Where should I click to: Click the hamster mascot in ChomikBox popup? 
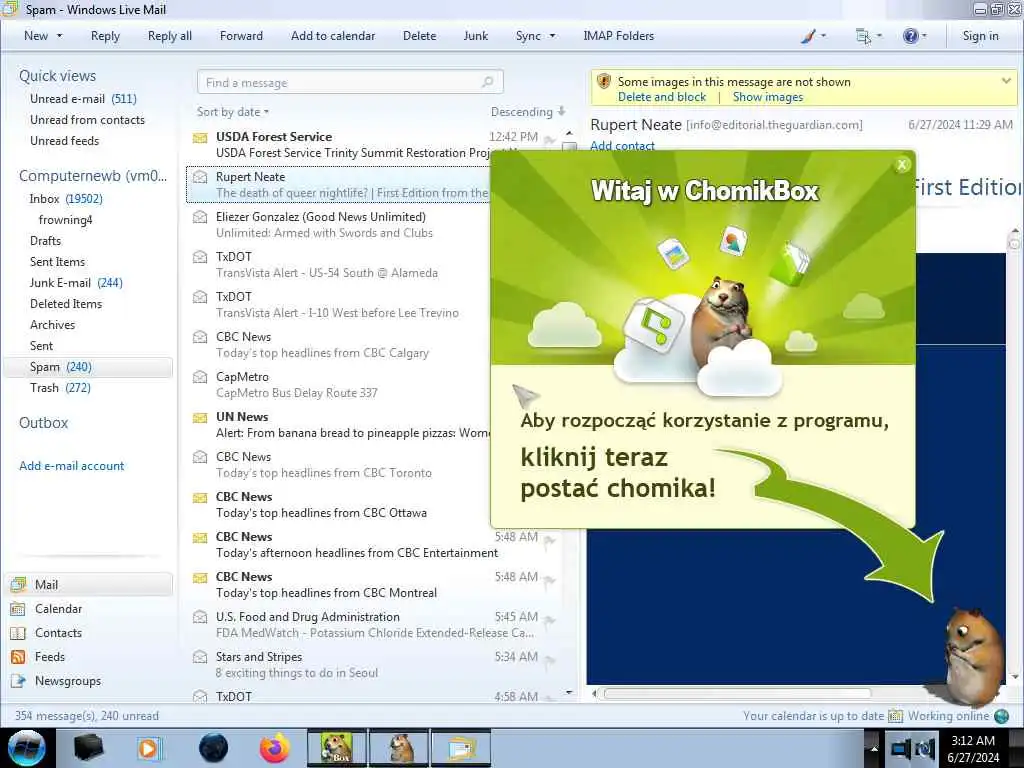point(723,320)
